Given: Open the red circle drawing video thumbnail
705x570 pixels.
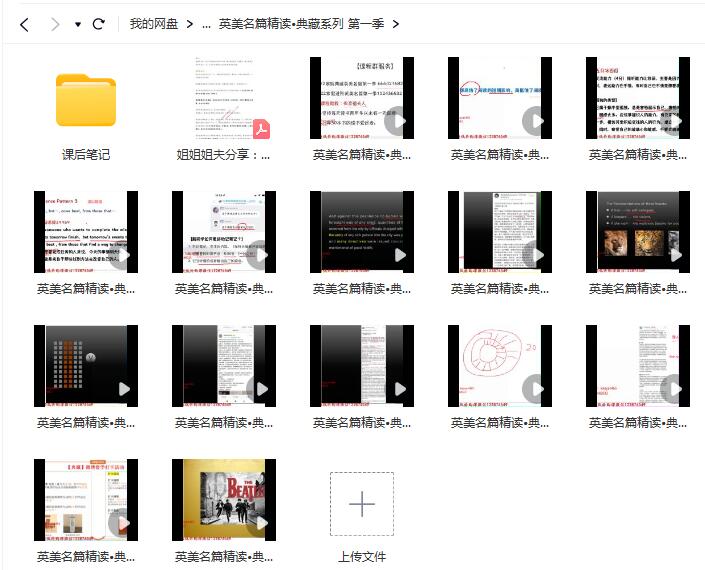Looking at the screenshot, I should [x=500, y=366].
